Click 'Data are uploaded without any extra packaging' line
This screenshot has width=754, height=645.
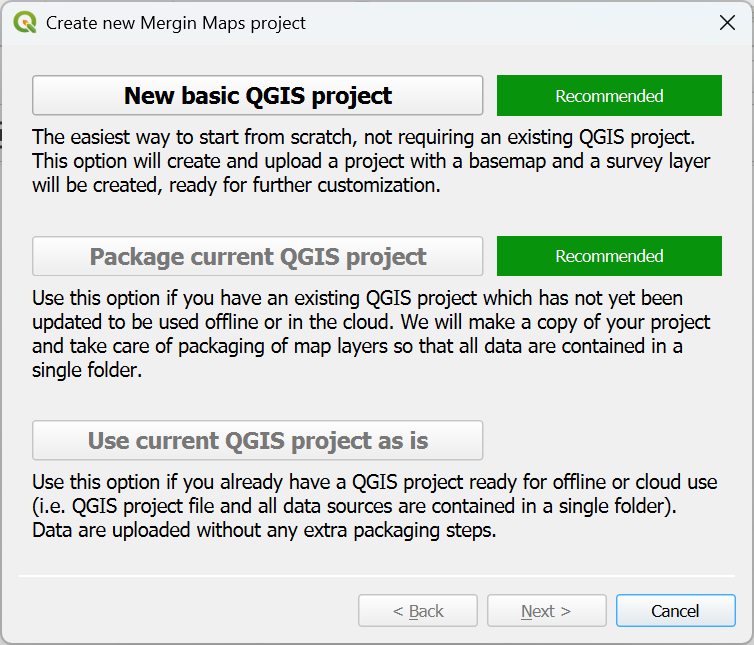coord(264,530)
